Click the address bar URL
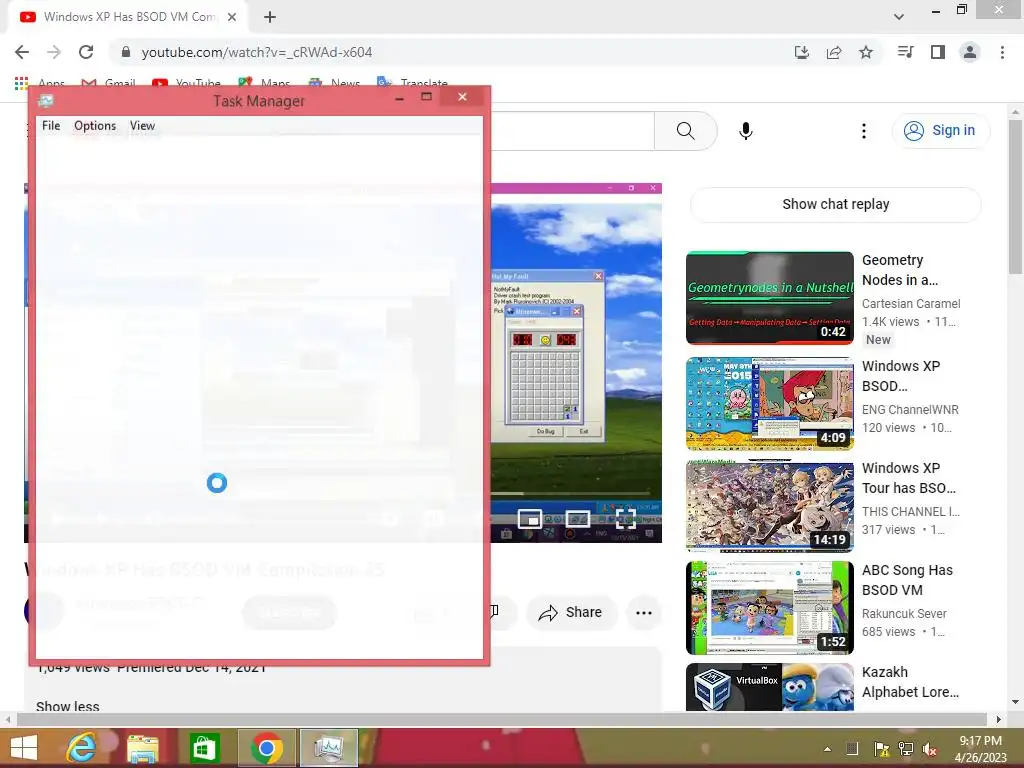Image resolution: width=1024 pixels, height=768 pixels. (x=257, y=52)
